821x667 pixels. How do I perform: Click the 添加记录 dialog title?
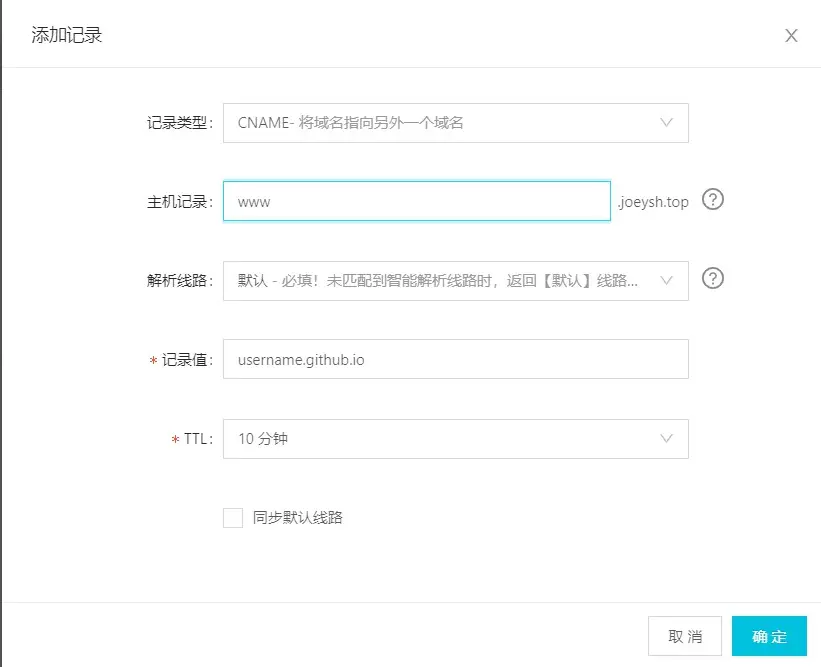[66, 35]
